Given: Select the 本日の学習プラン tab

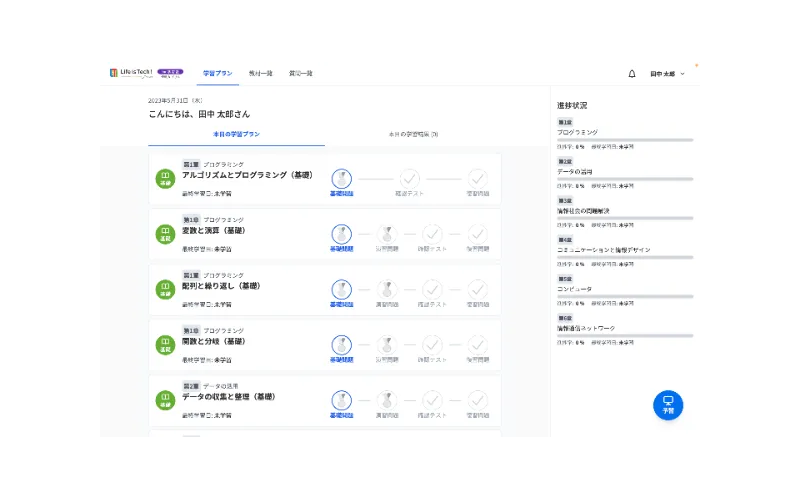Looking at the screenshot, I should click(x=236, y=133).
